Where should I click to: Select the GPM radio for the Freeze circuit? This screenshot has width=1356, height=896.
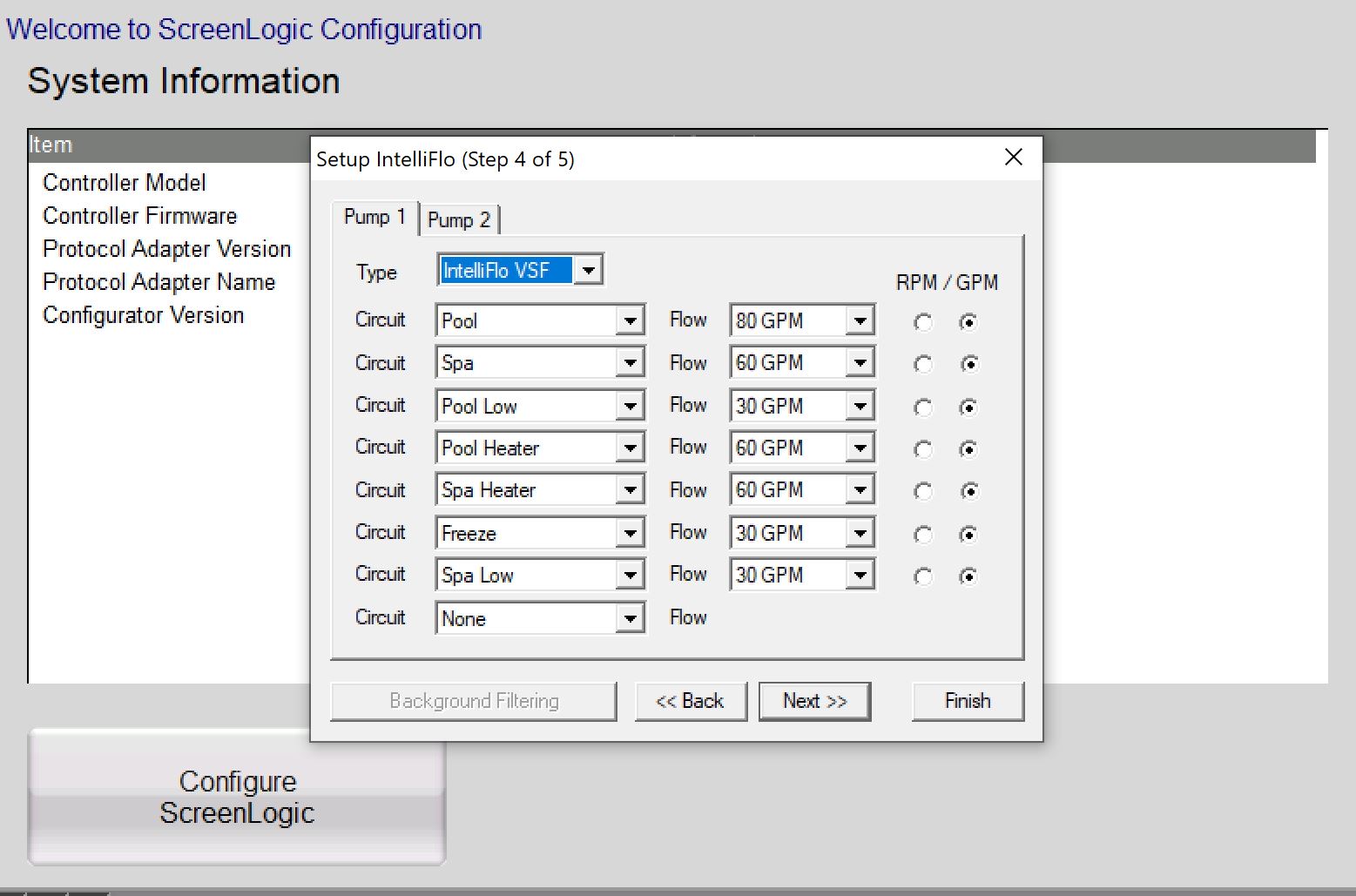point(968,534)
